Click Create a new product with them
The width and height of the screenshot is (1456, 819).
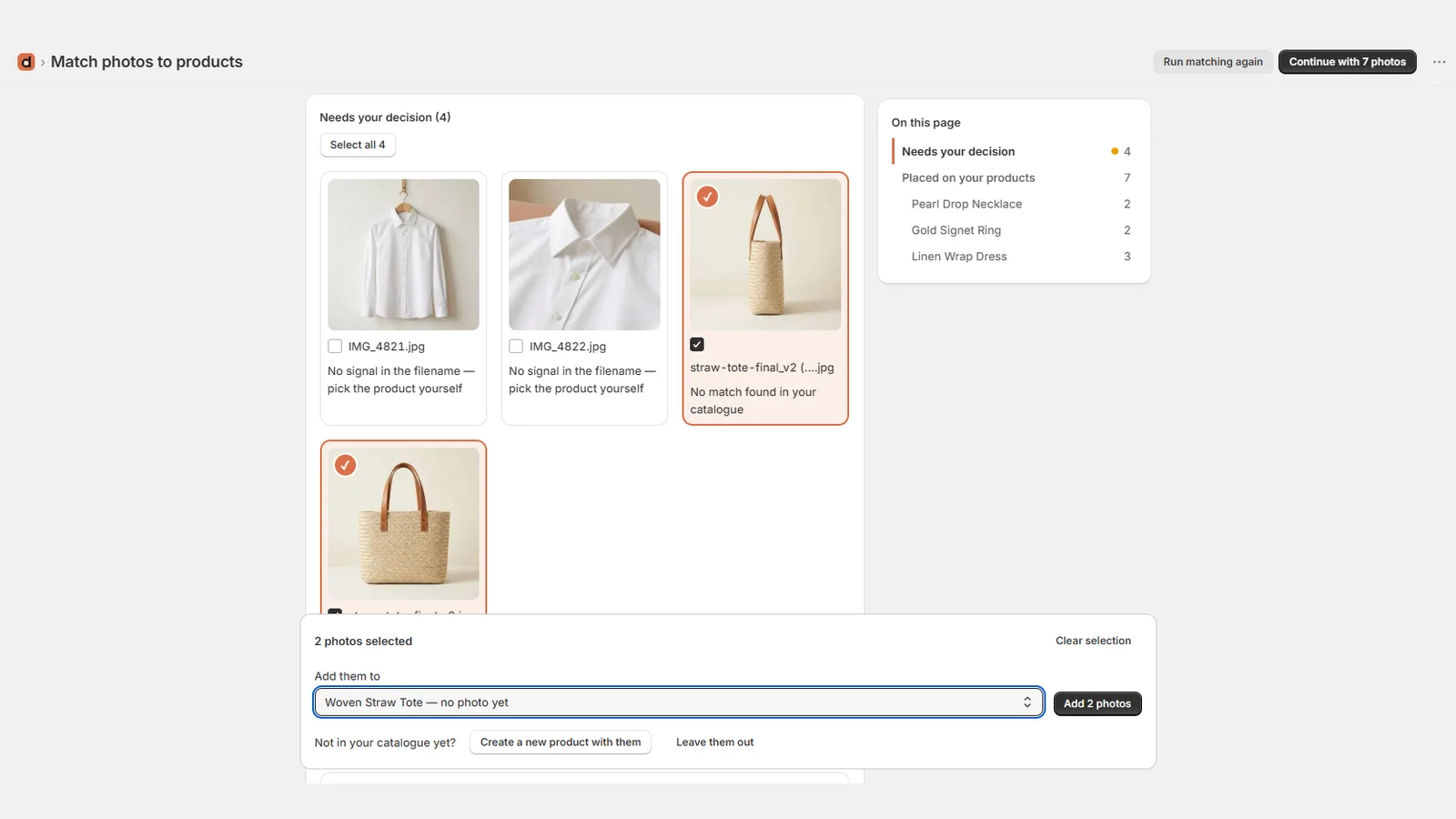click(561, 743)
